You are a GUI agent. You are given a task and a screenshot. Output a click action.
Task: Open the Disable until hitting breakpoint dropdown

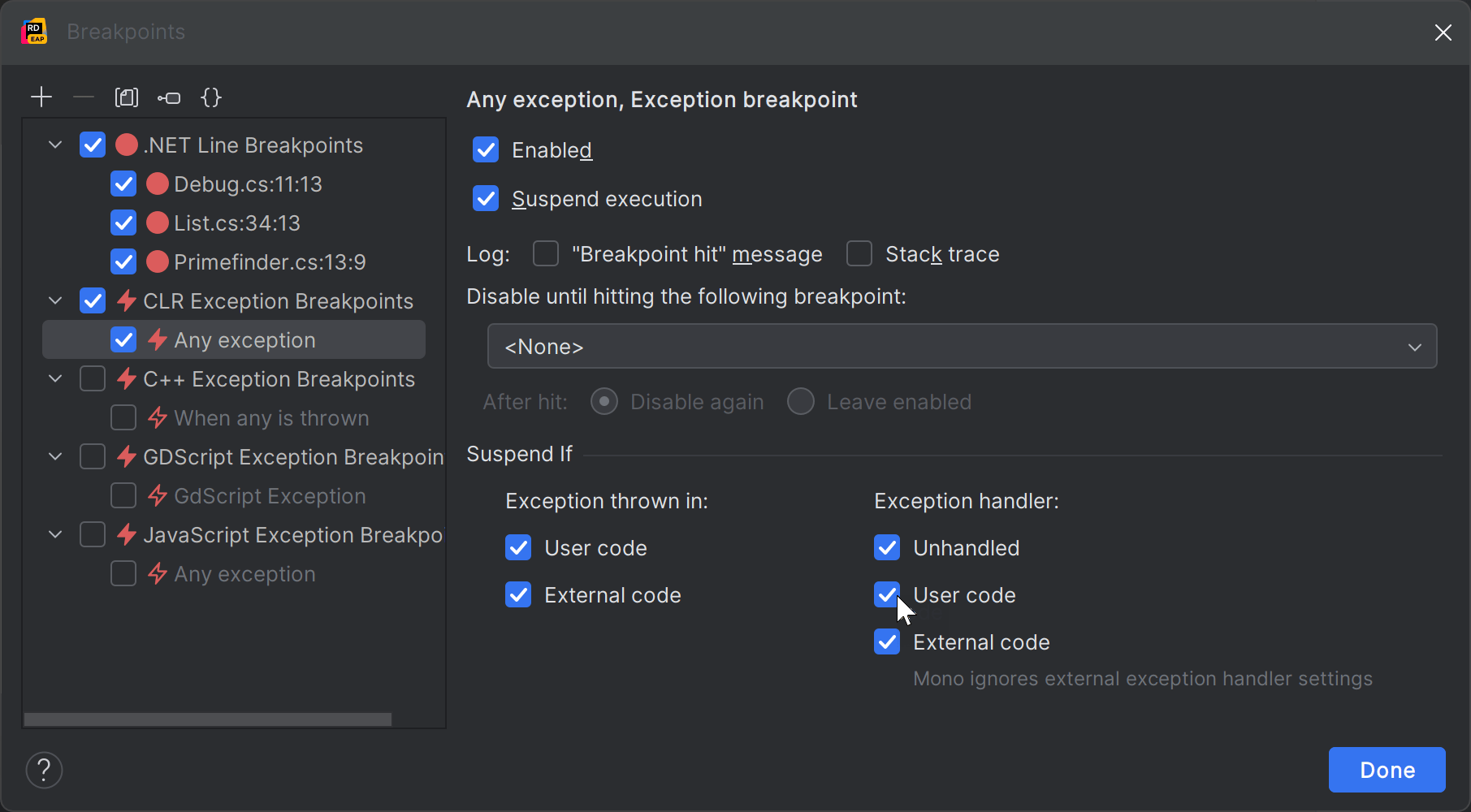click(x=962, y=347)
